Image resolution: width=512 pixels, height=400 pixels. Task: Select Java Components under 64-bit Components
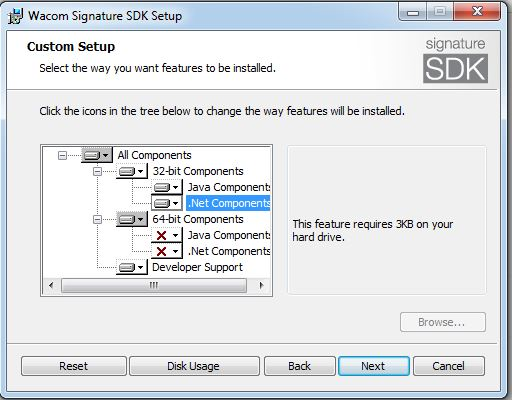(229, 235)
